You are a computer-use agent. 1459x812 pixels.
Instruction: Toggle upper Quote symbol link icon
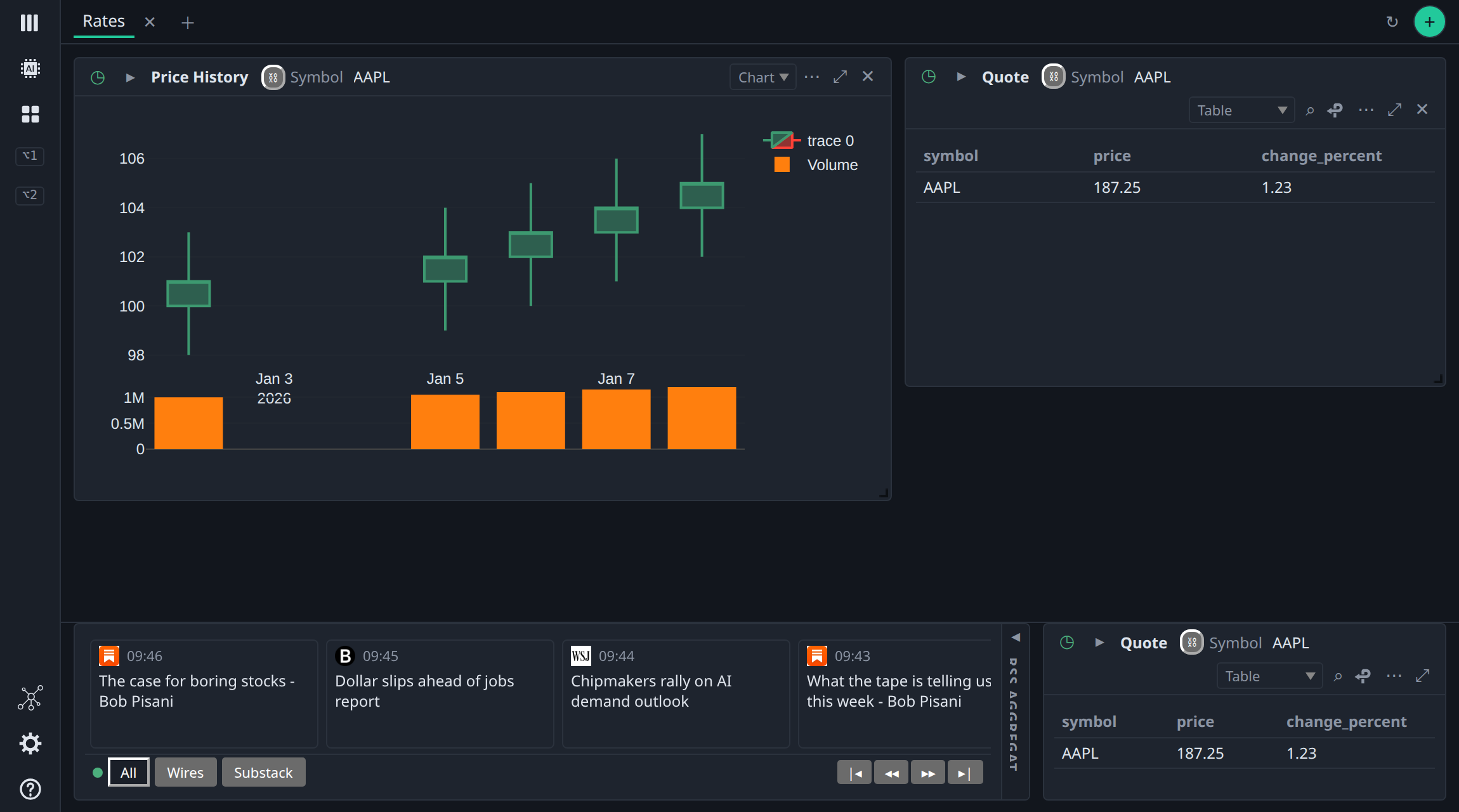(x=1054, y=77)
